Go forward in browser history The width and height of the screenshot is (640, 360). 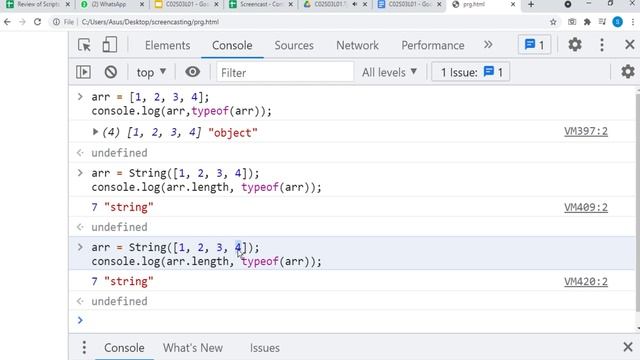[22, 22]
